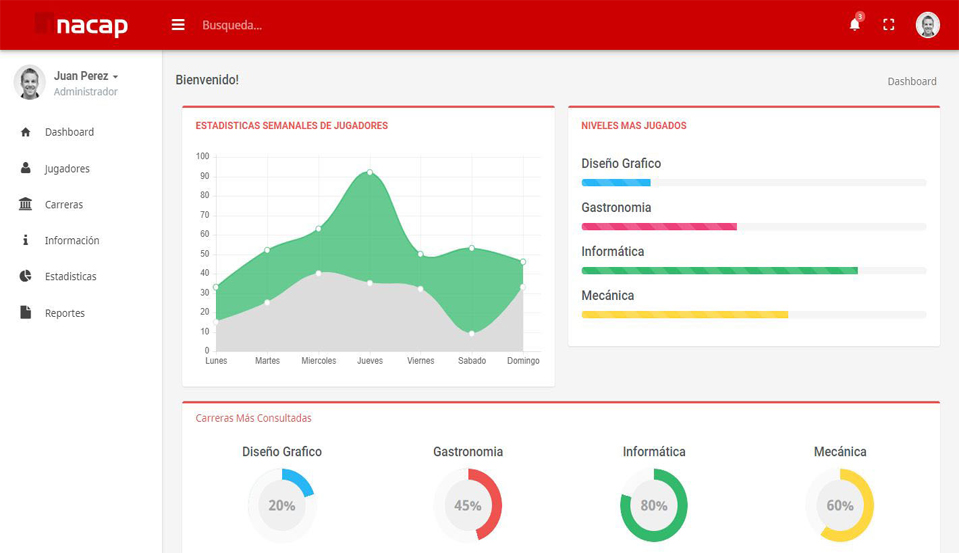Select Jugadores in the sidebar menu
Image resolution: width=959 pixels, height=553 pixels.
[x=67, y=169]
